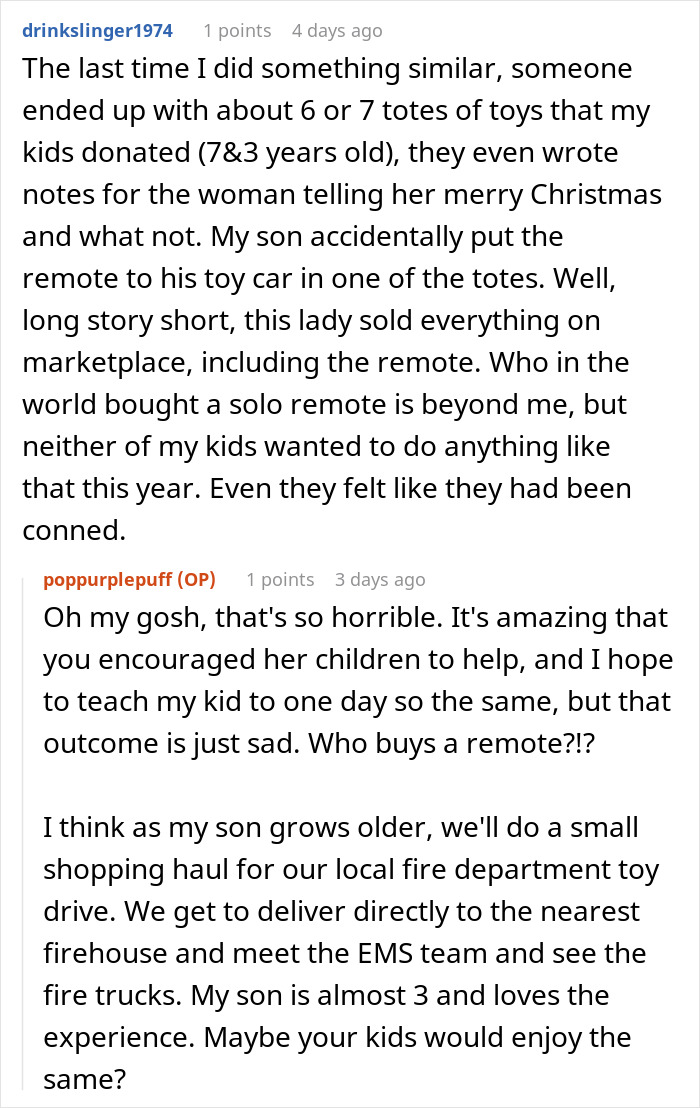Click points score on poppurplepuff's reply
700x1108 pixels.
click(x=279, y=580)
